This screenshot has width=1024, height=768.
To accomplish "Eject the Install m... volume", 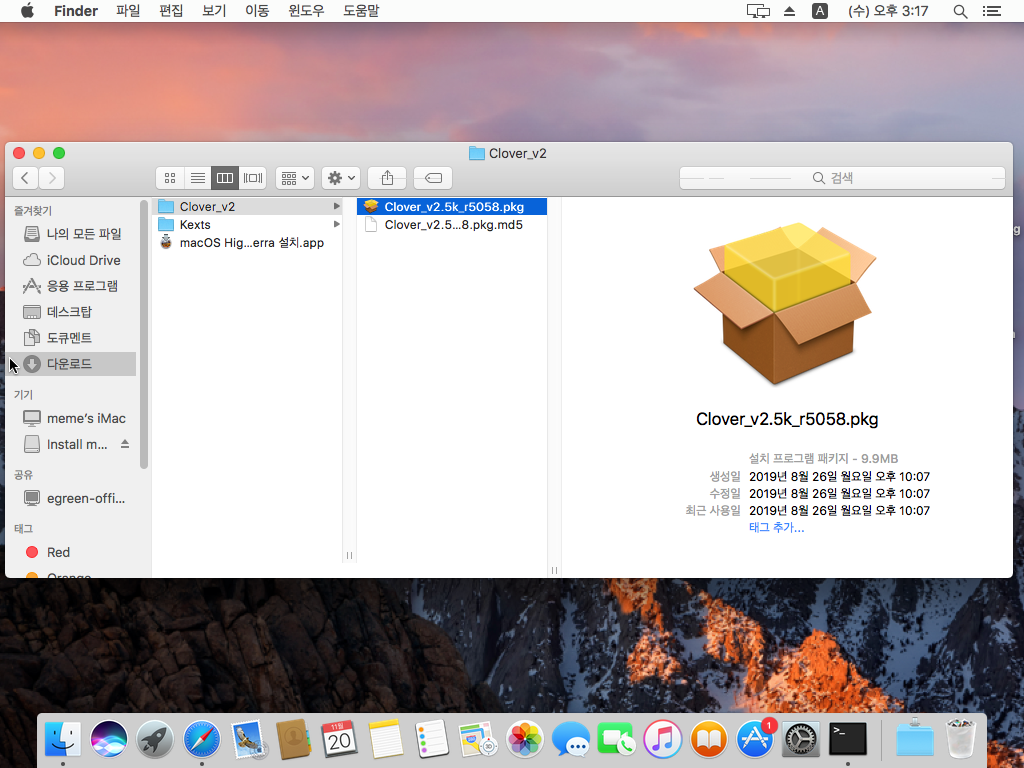I will tap(125, 444).
